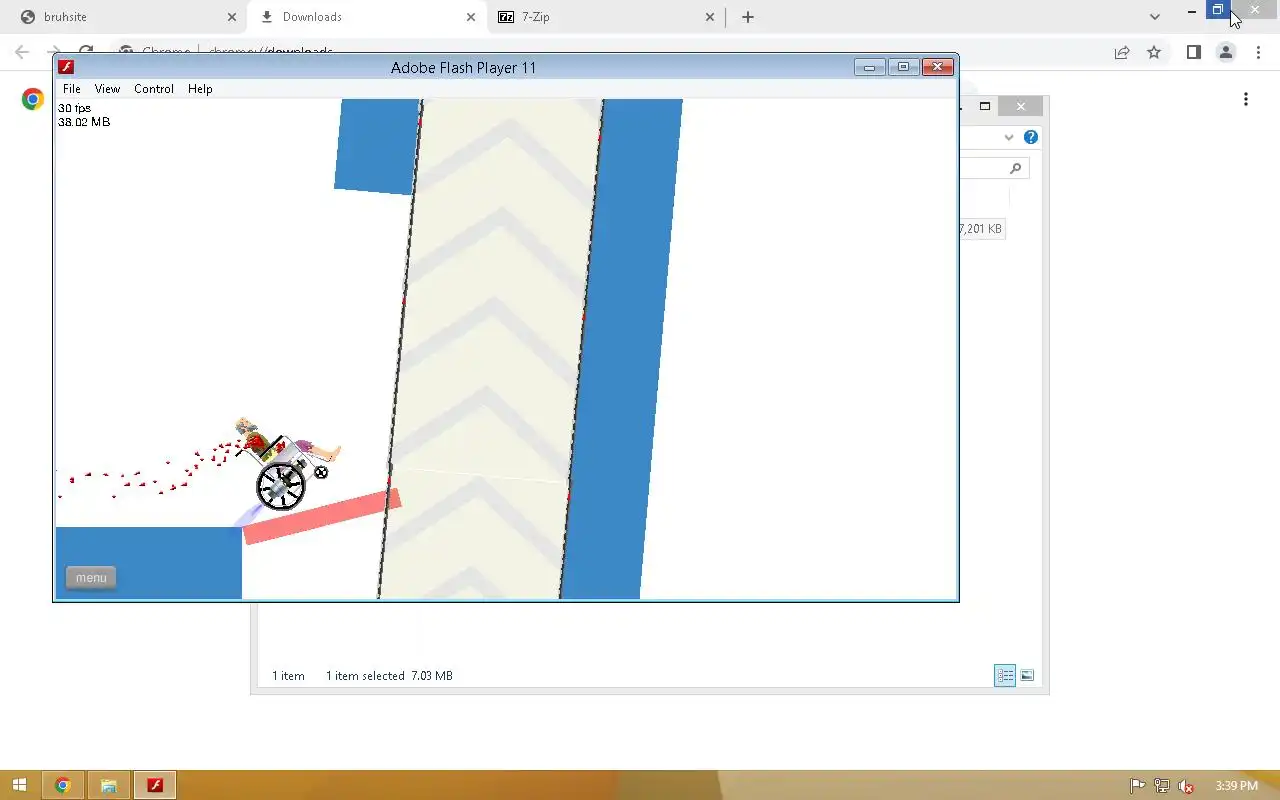Close the bruhsite tab
The image size is (1280, 800).
[x=232, y=17]
